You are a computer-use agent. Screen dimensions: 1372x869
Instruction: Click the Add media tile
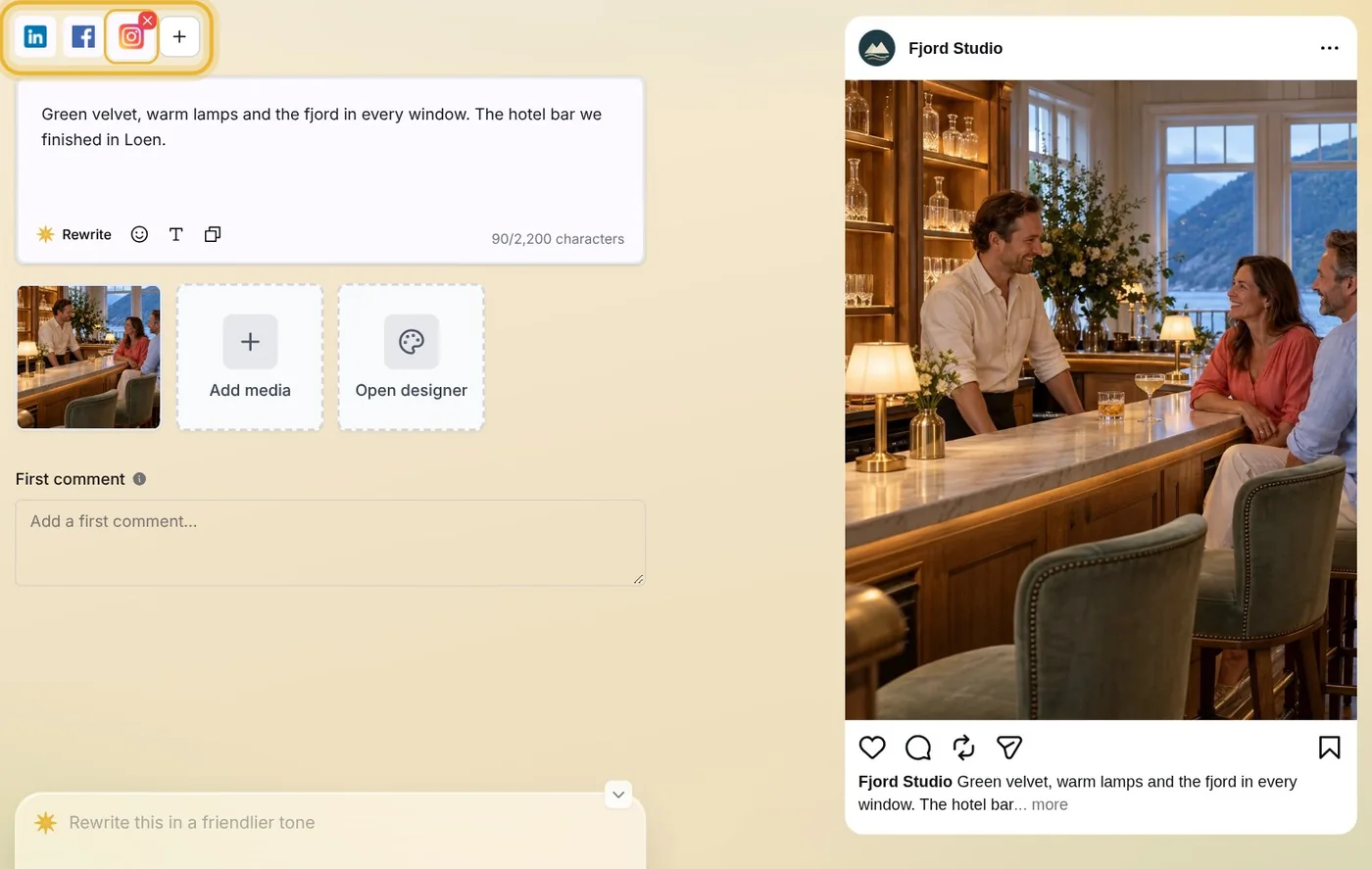pyautogui.click(x=250, y=358)
